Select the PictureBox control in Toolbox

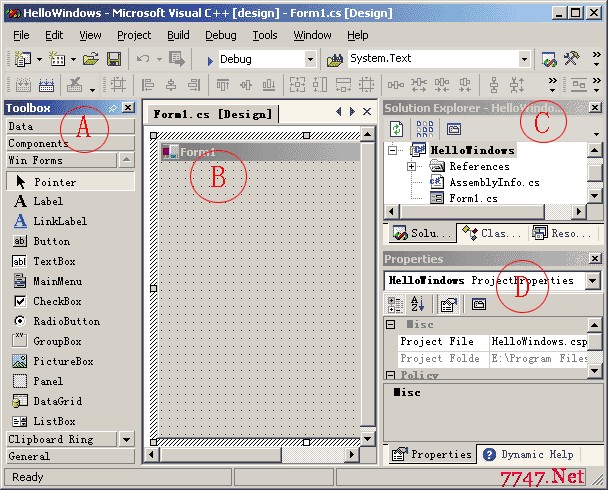(x=71, y=361)
